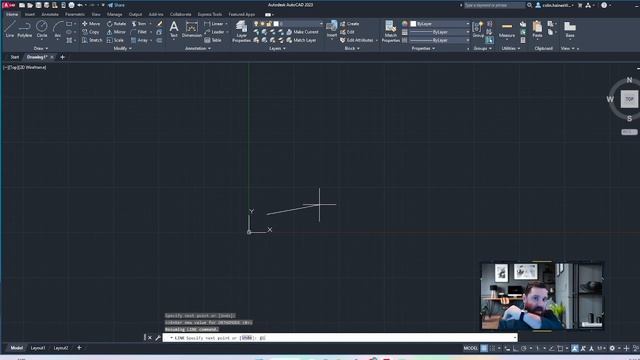The image size is (640, 360).
Task: Click the Paste icon
Action: (x=537, y=29)
